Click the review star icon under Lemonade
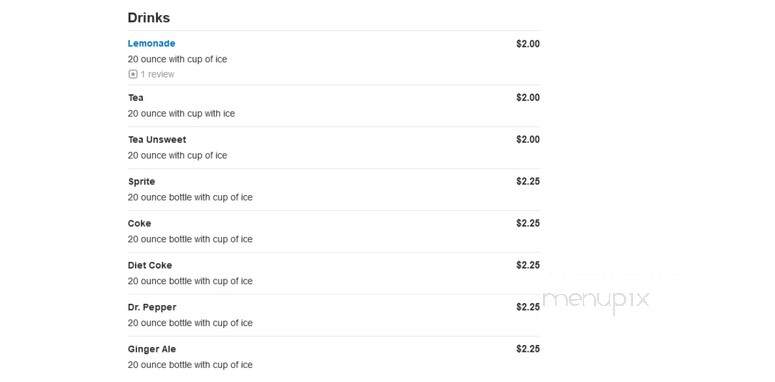Image resolution: width=775 pixels, height=382 pixels. point(132,74)
